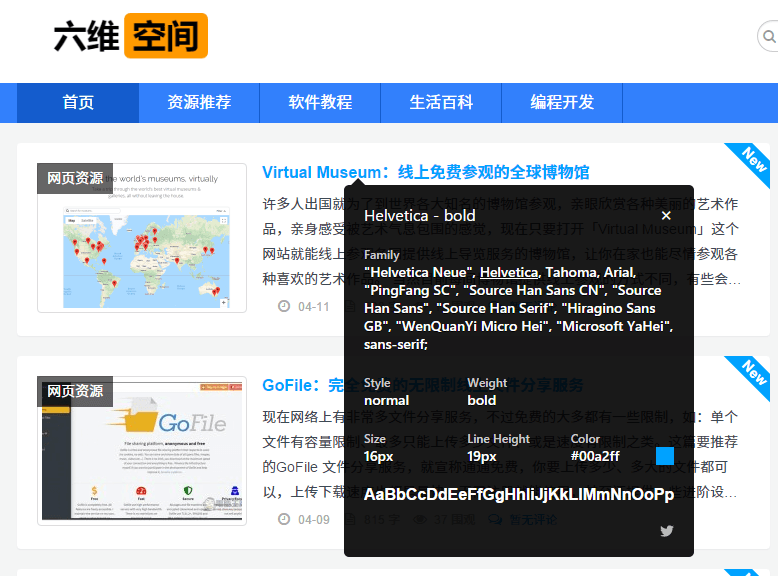Open the 软件教程 nav tab

(320, 103)
